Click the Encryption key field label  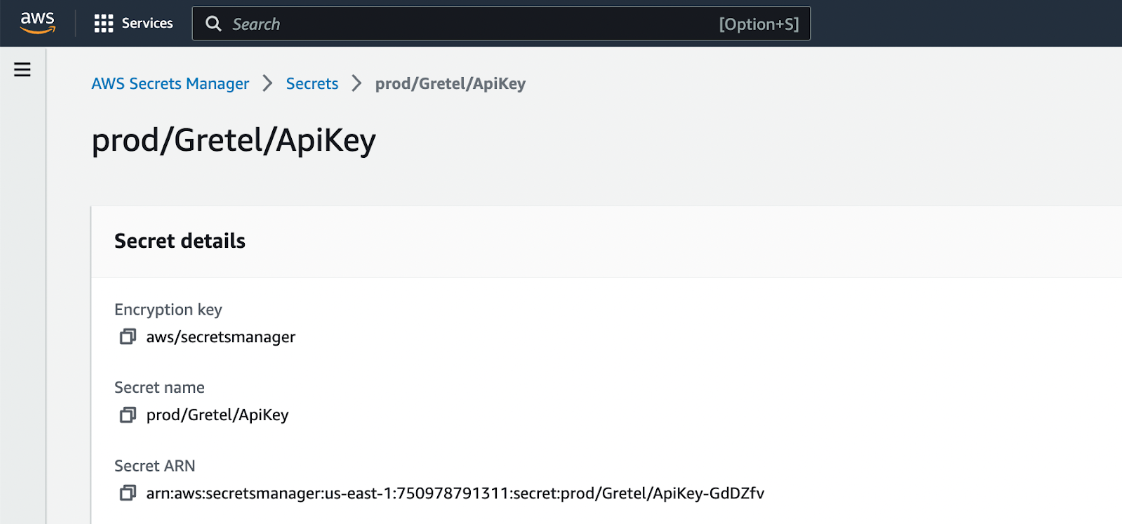(x=168, y=310)
